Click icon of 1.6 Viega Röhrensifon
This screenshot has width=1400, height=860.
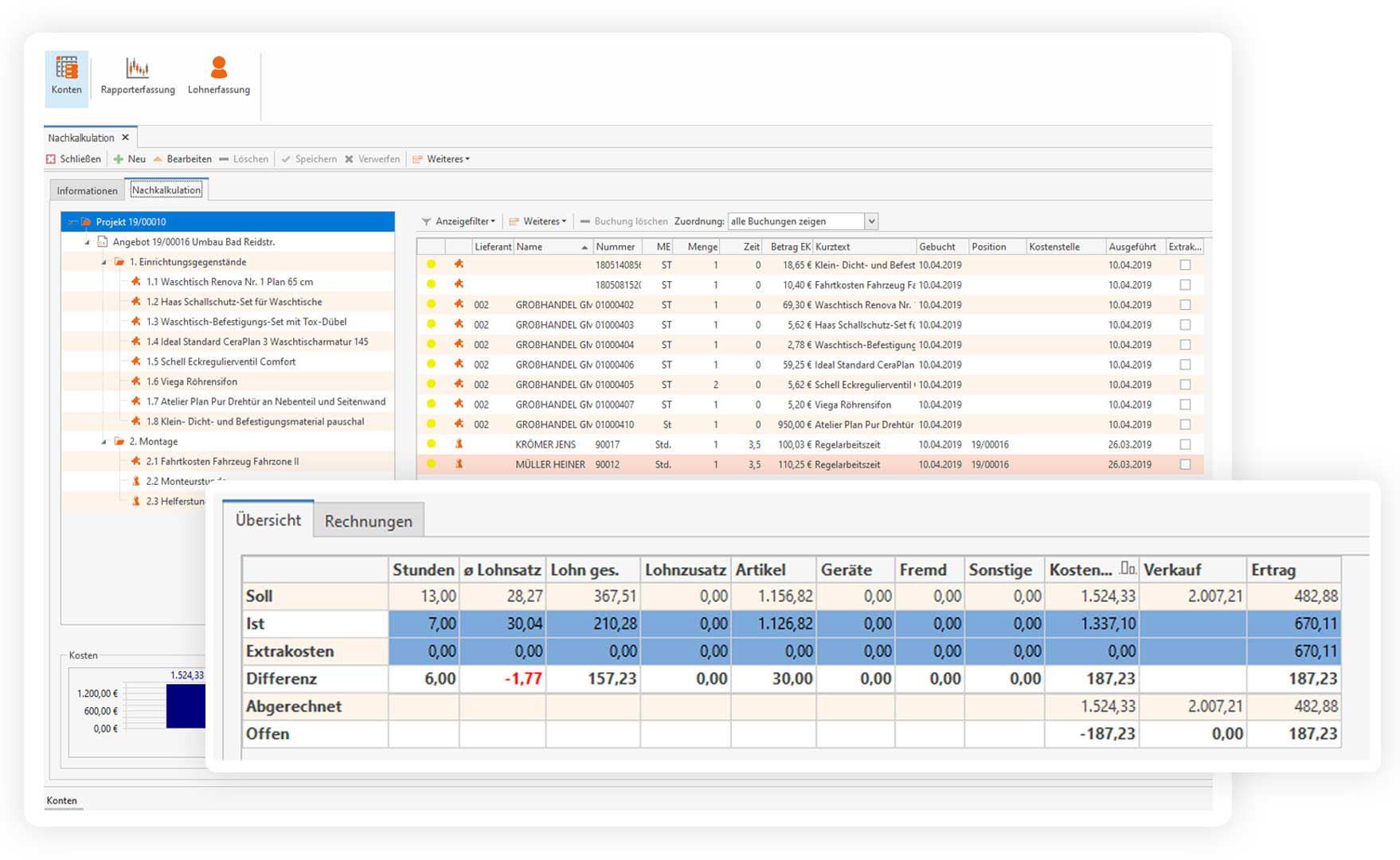(x=136, y=381)
